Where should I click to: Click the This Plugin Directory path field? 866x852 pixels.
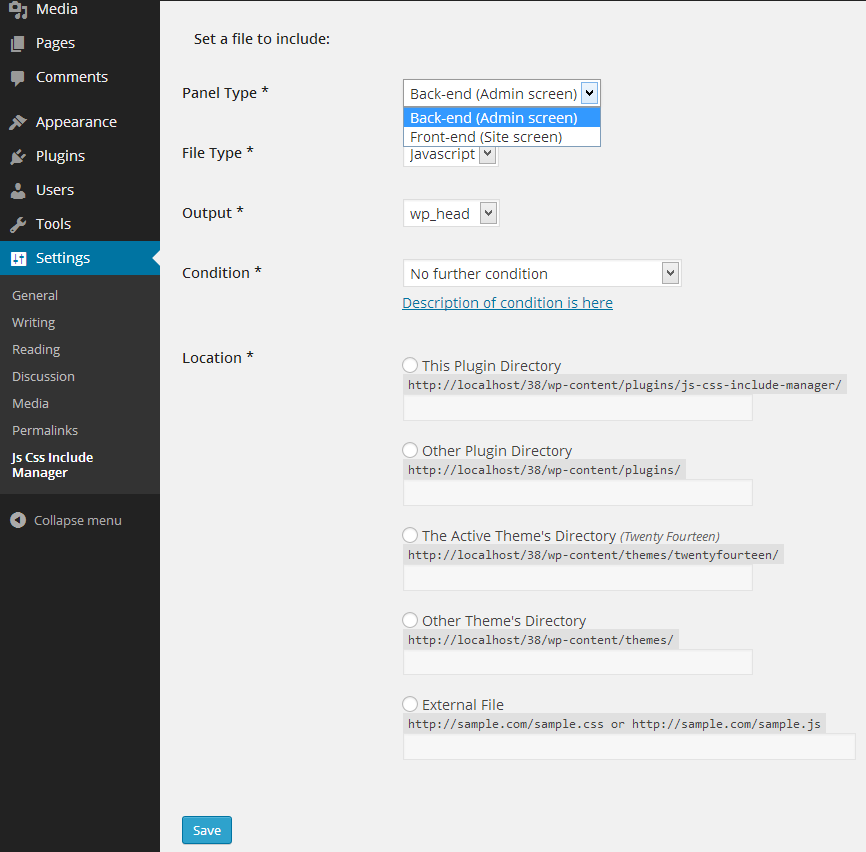coord(578,408)
